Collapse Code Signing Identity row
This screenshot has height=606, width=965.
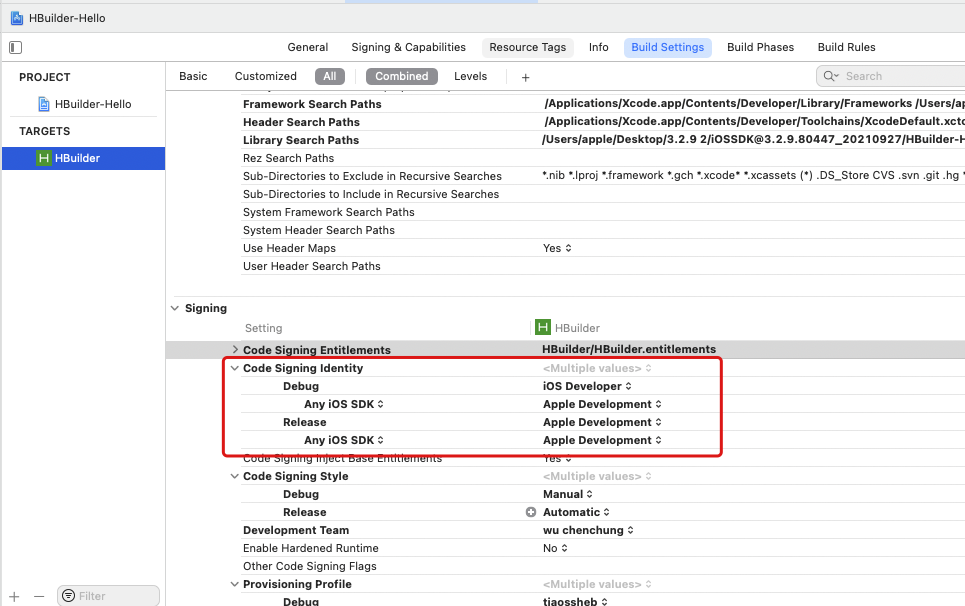pyautogui.click(x=234, y=368)
